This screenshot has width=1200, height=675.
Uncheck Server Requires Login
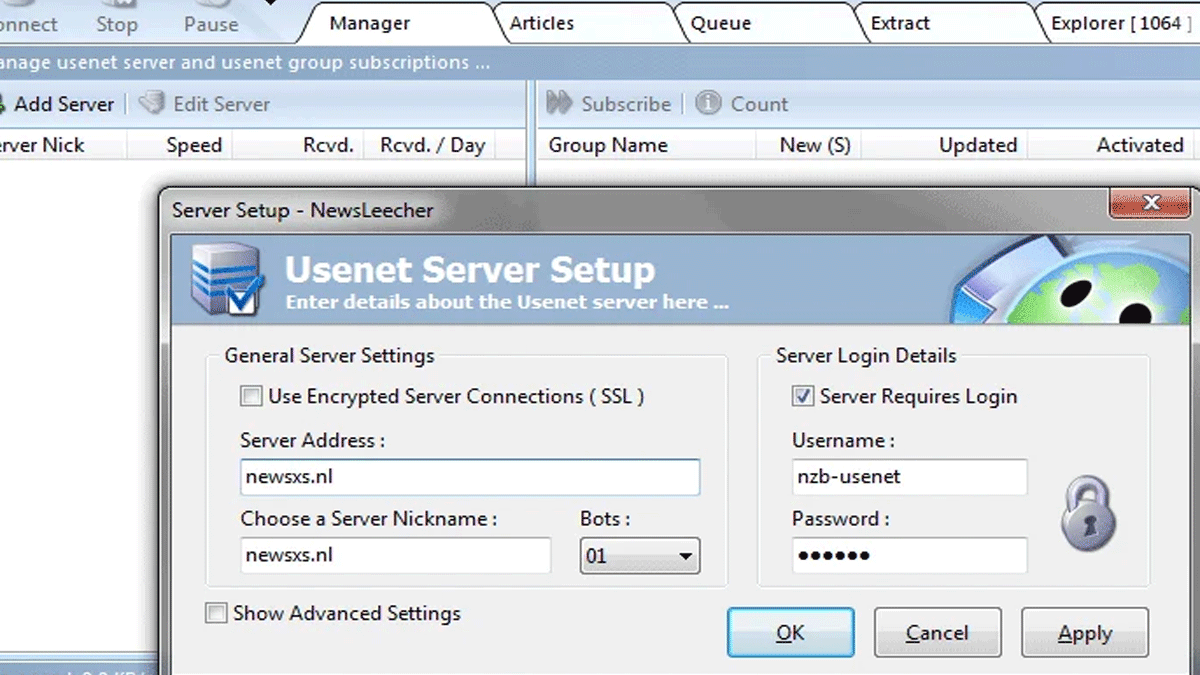tap(803, 397)
